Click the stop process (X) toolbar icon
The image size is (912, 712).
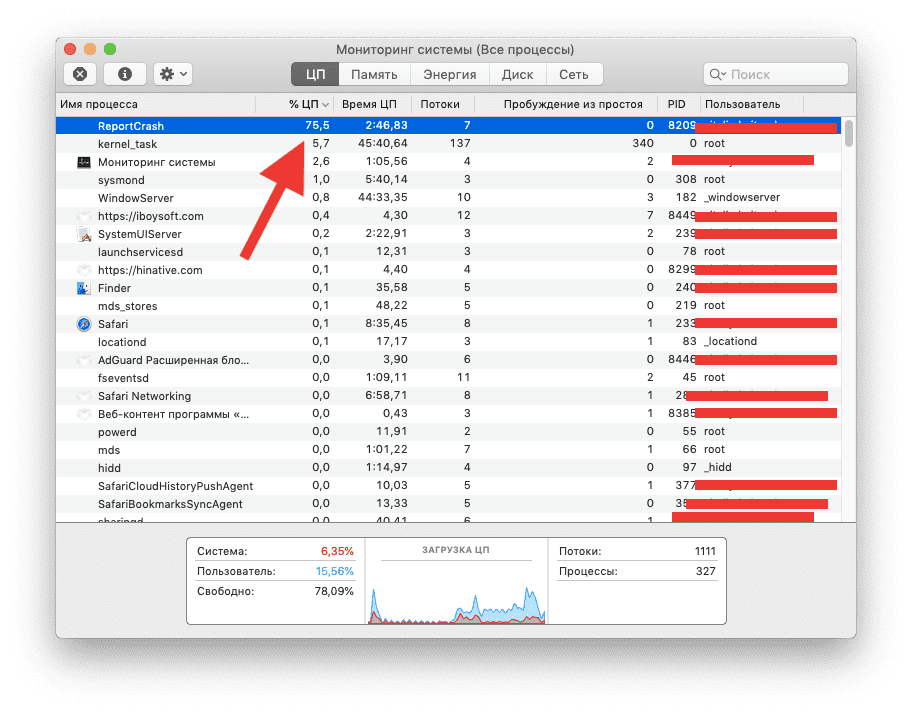point(80,74)
